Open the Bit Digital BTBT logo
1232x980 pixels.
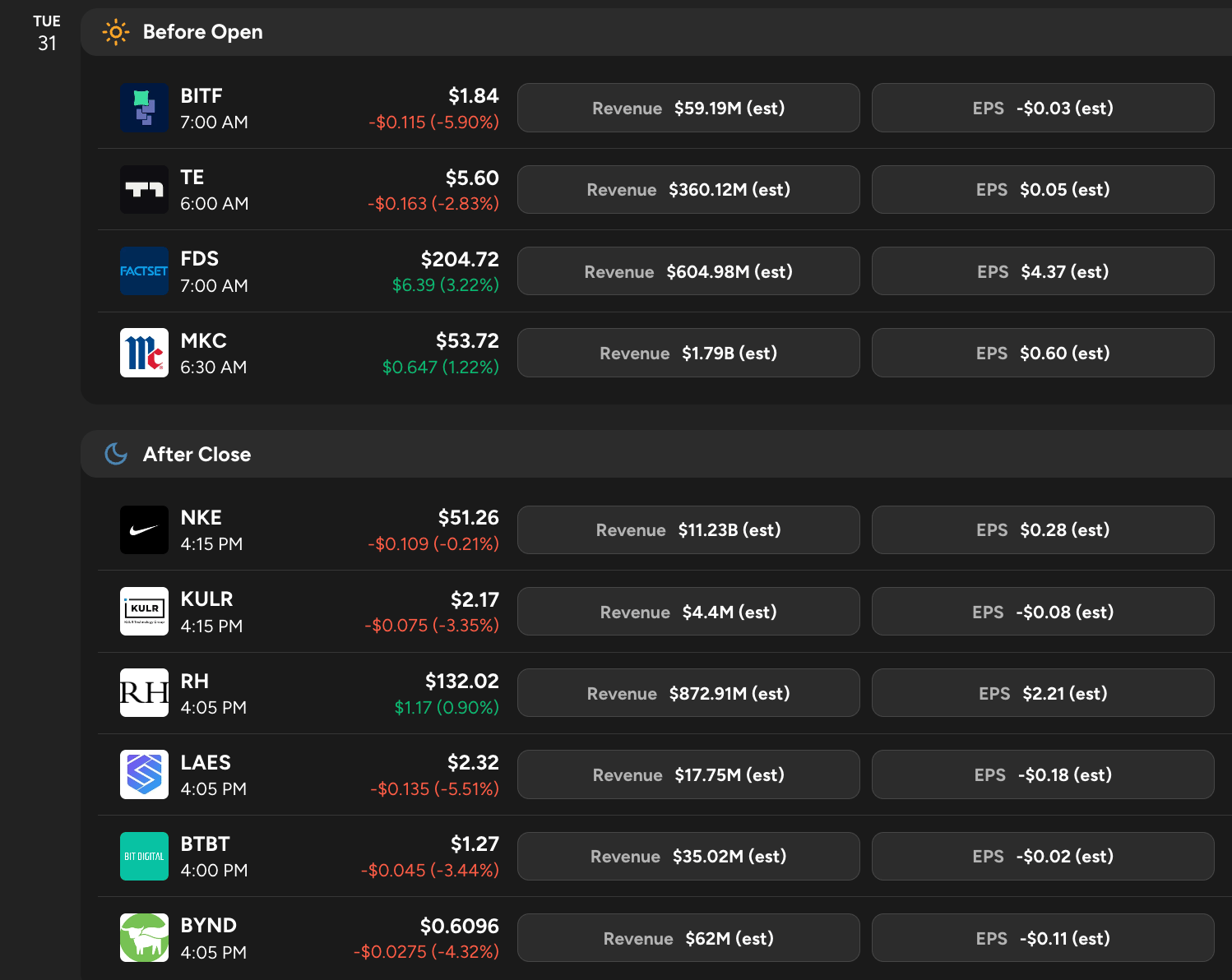click(144, 856)
